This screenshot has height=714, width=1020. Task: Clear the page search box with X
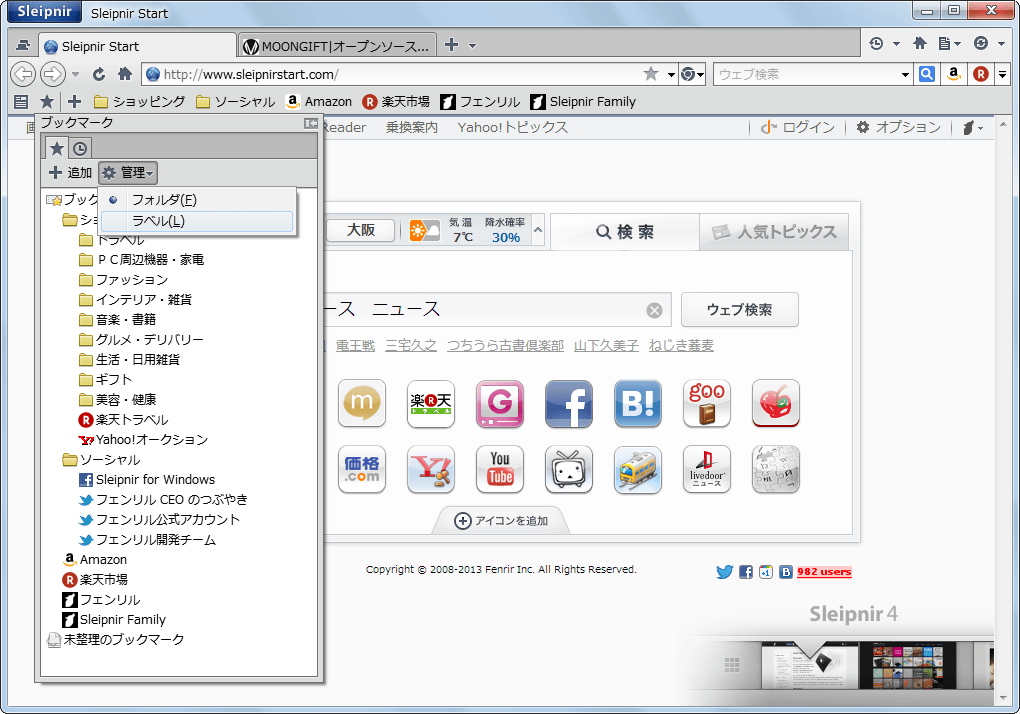pos(654,310)
